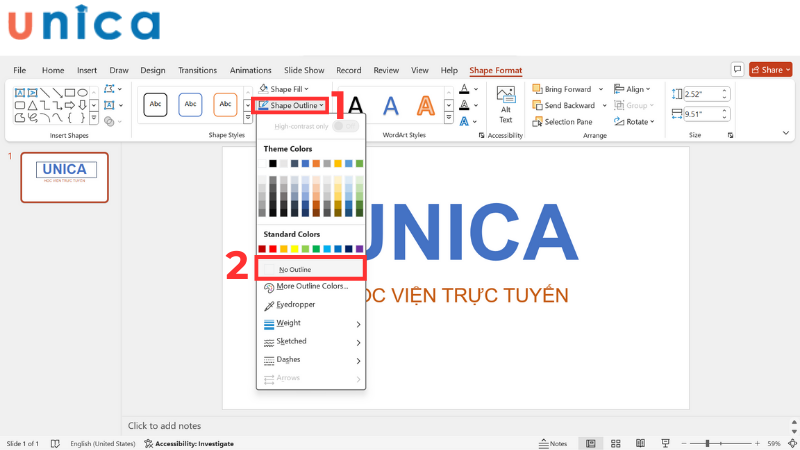Click the Share button
Viewport: 800px width, 450px height.
click(x=770, y=69)
